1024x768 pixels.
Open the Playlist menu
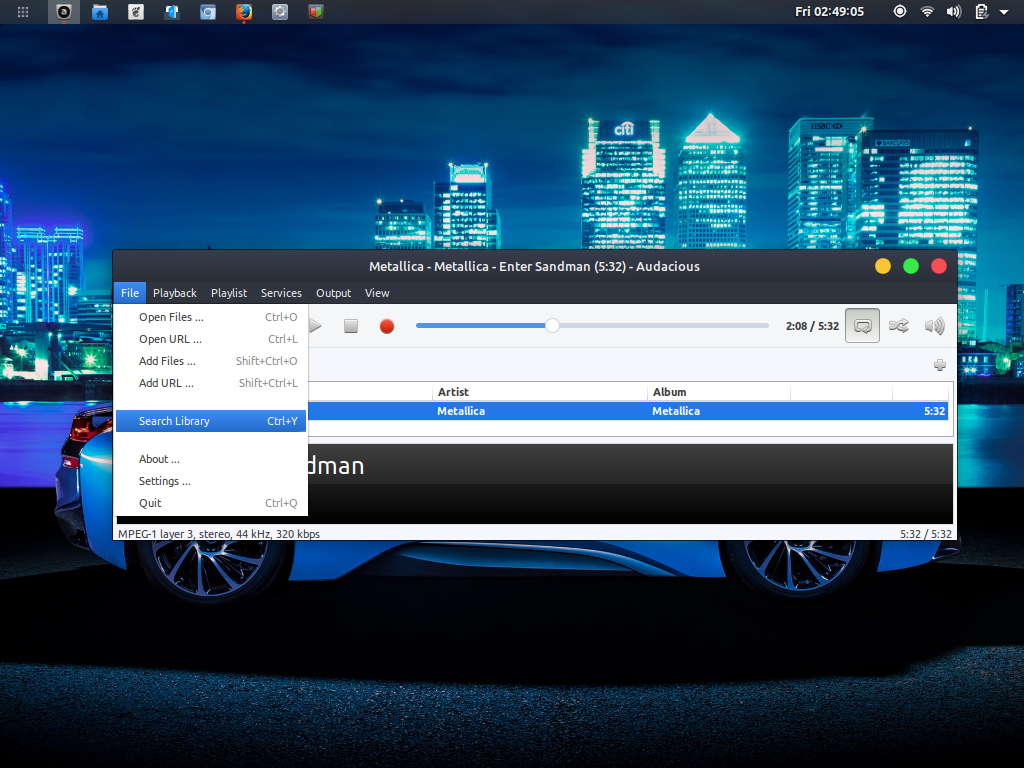pos(229,293)
